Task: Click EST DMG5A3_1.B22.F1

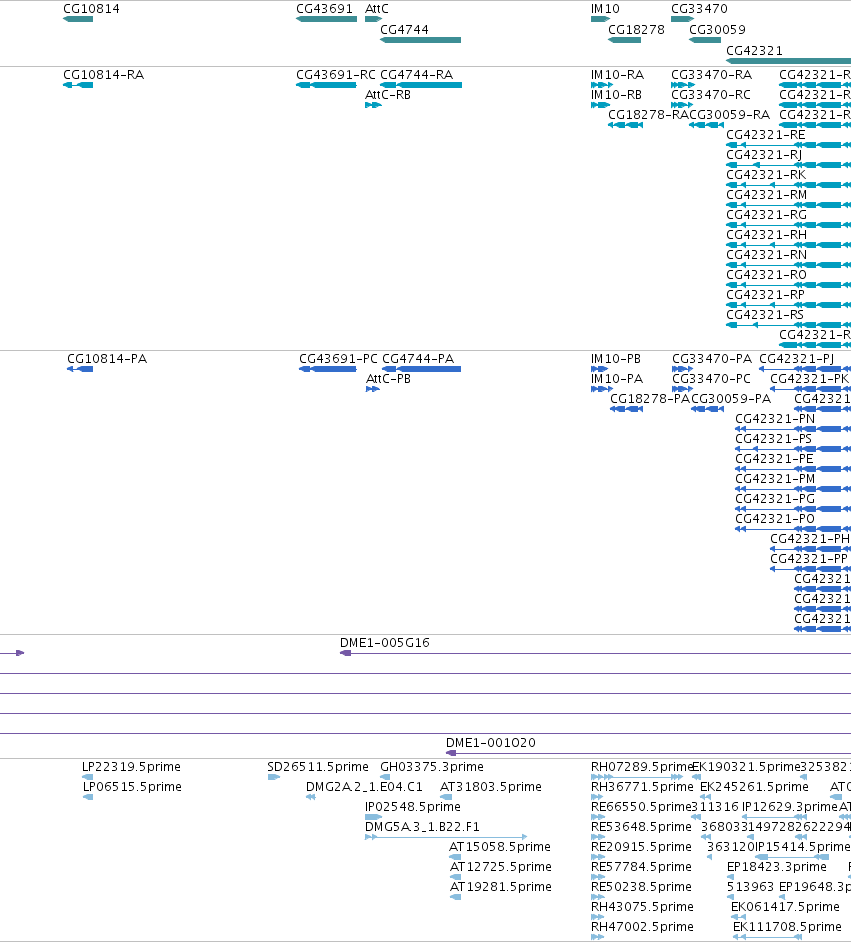Action: click(x=446, y=837)
